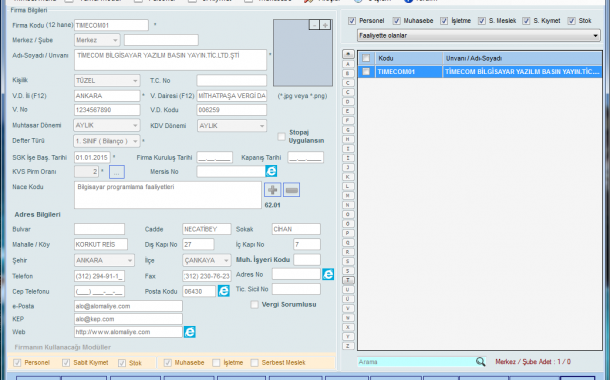Open the Web address browser icon
The image size is (610, 380).
click(x=189, y=332)
